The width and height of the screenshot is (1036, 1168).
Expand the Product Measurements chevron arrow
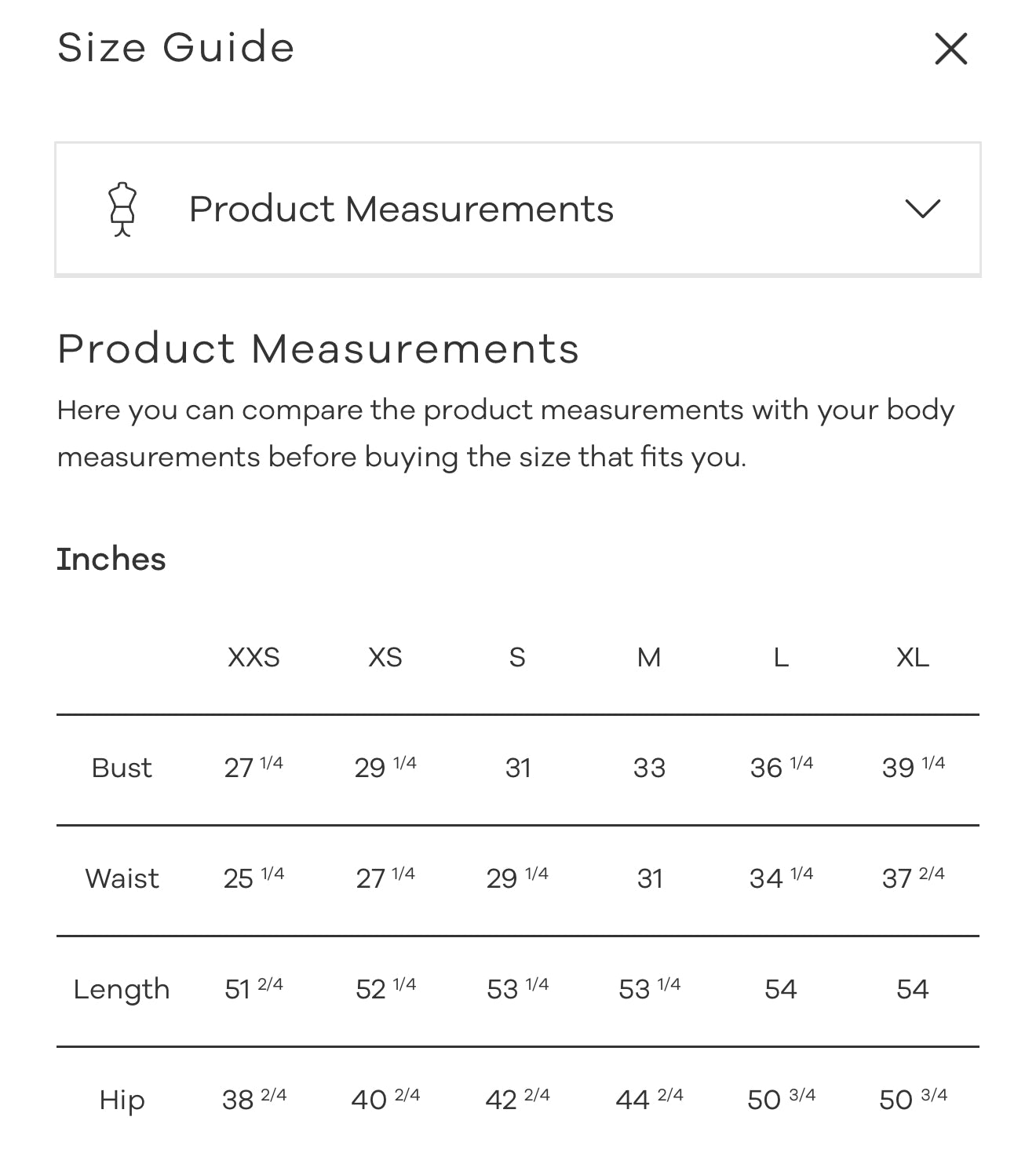[922, 209]
